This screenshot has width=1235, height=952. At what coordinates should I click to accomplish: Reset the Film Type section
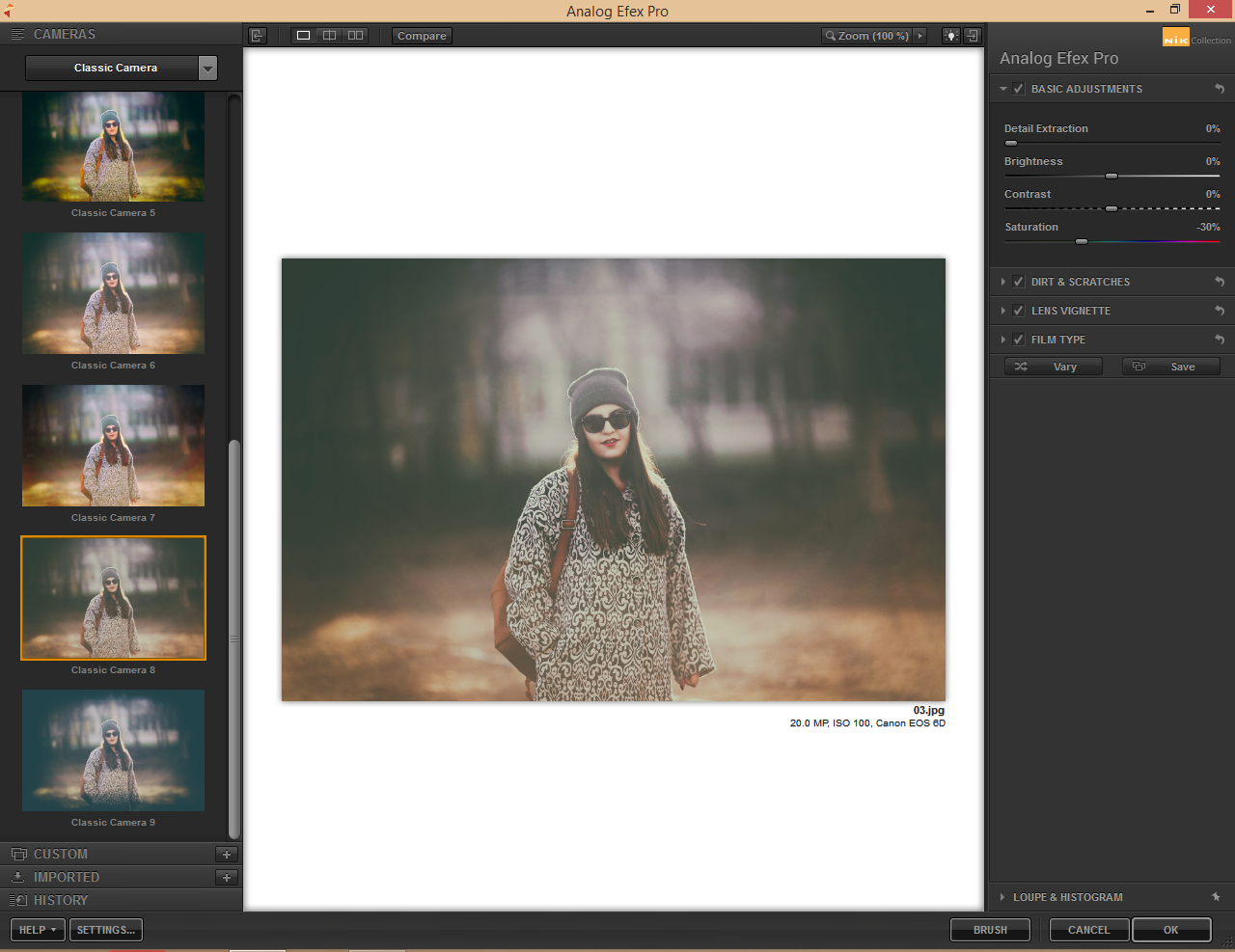click(x=1220, y=340)
